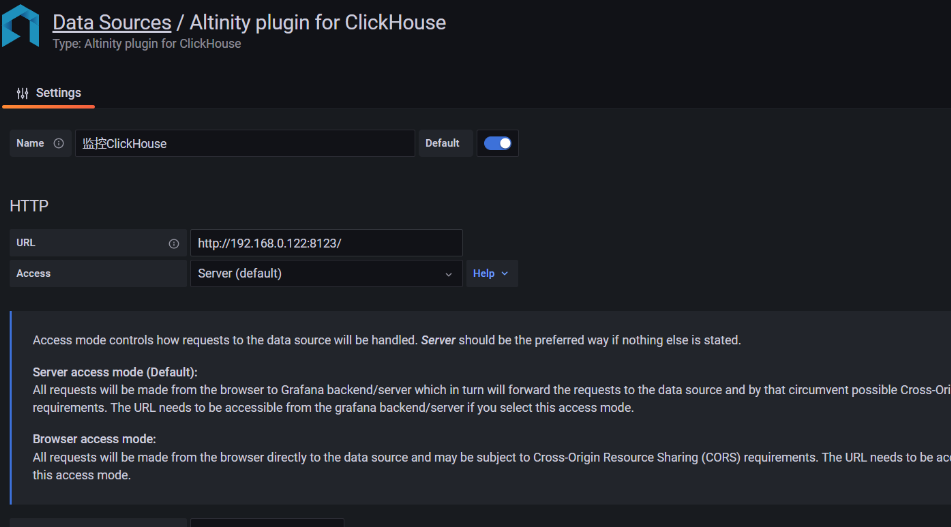Click the sliders icon on the Settings tab
The height and width of the screenshot is (527, 951).
pyautogui.click(x=22, y=93)
